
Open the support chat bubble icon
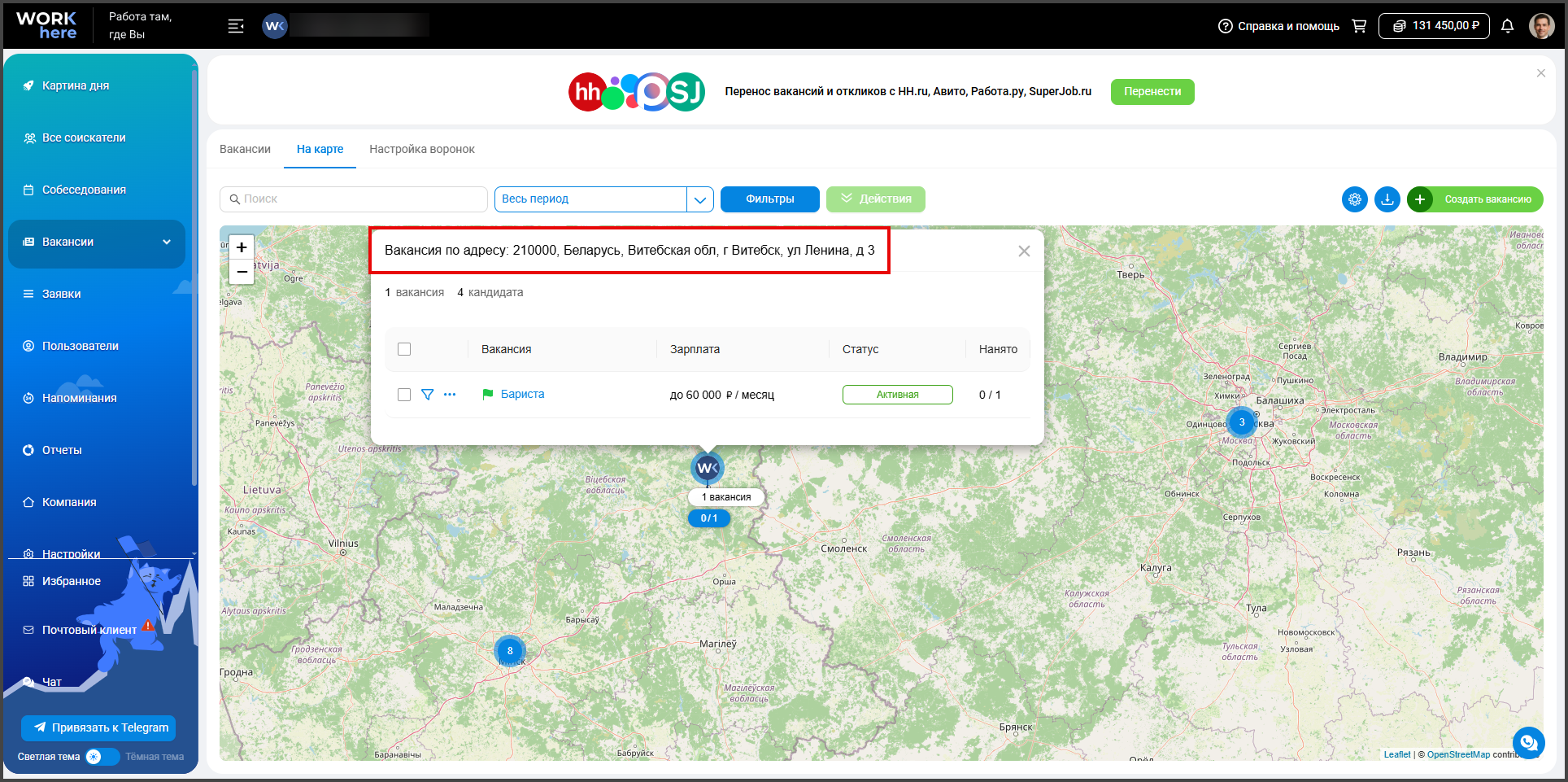pyautogui.click(x=1529, y=742)
